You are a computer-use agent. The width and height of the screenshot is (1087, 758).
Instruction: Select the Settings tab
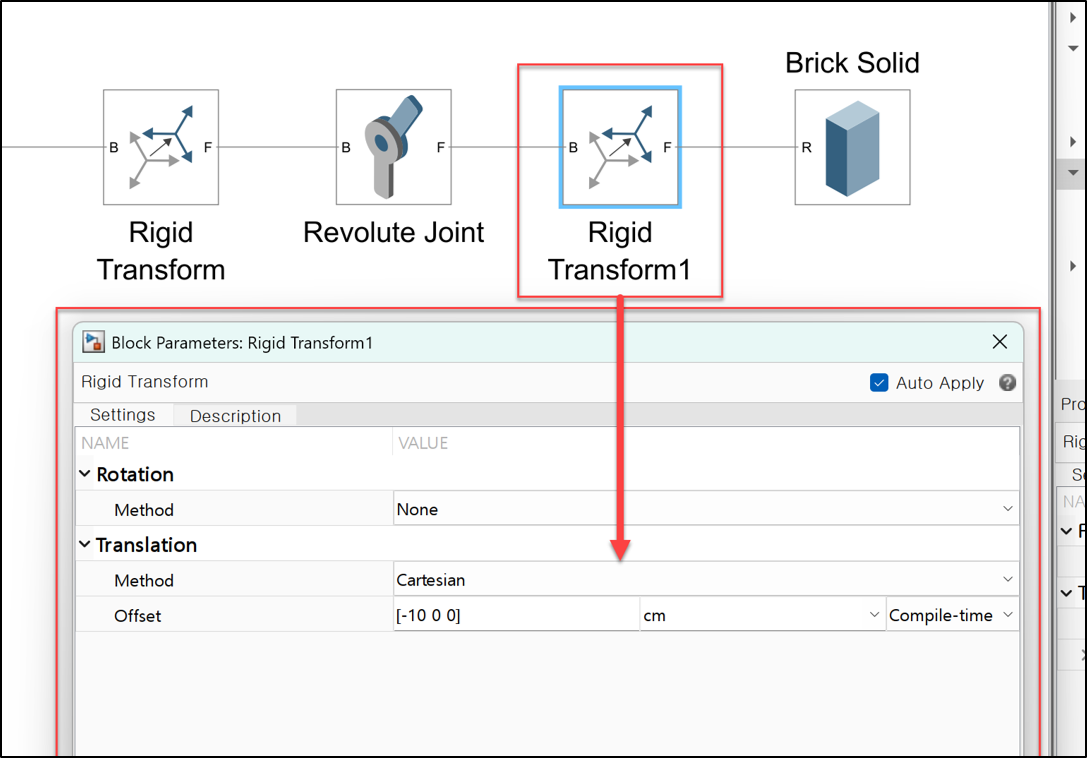123,415
